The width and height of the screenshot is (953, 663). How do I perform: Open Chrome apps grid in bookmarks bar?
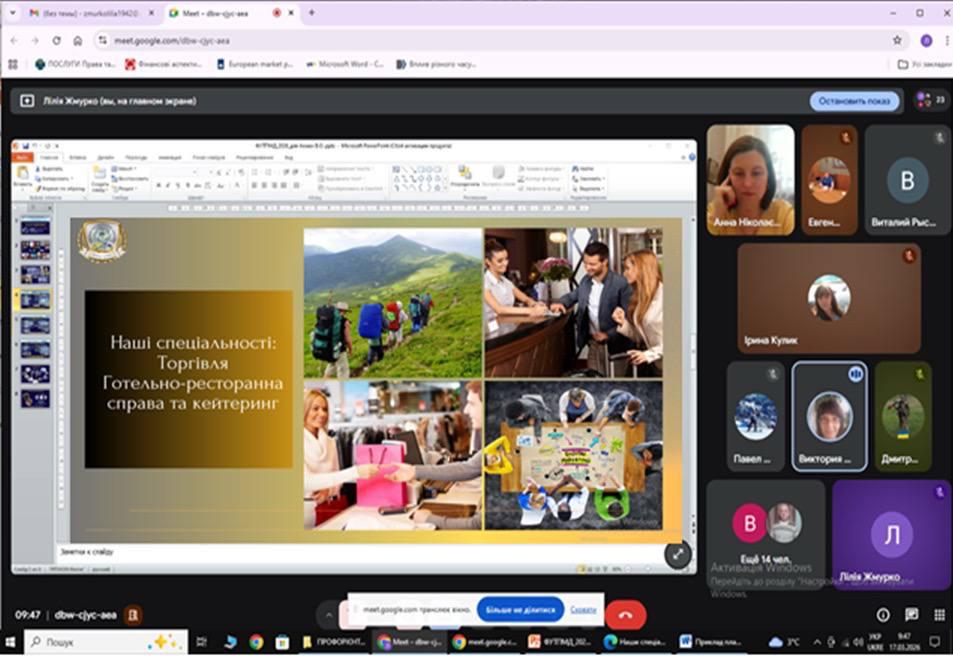(x=13, y=64)
